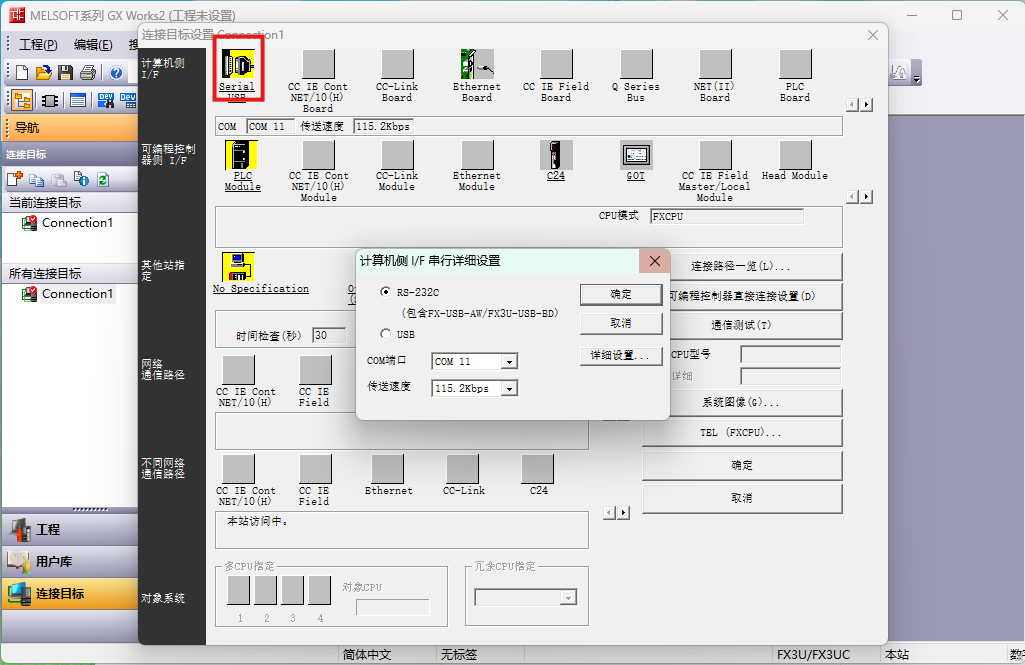Click the Save project toolbar icon
Image resolution: width=1025 pixels, height=665 pixels.
pyautogui.click(x=65, y=73)
